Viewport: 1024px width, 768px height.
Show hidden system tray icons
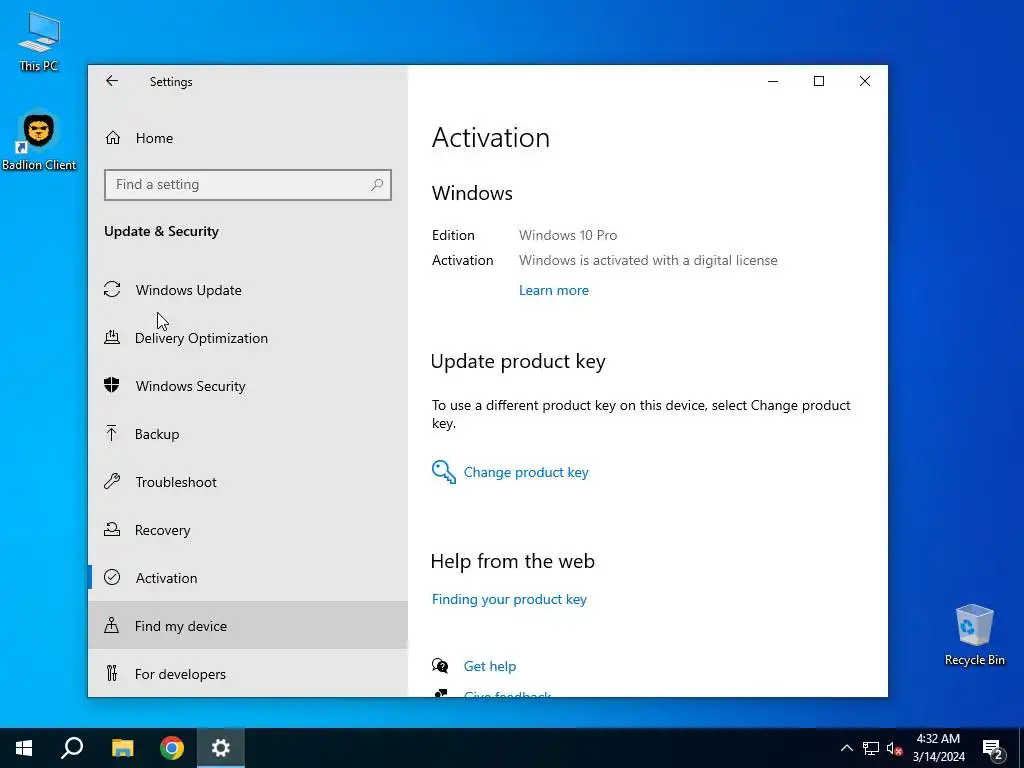(x=846, y=748)
